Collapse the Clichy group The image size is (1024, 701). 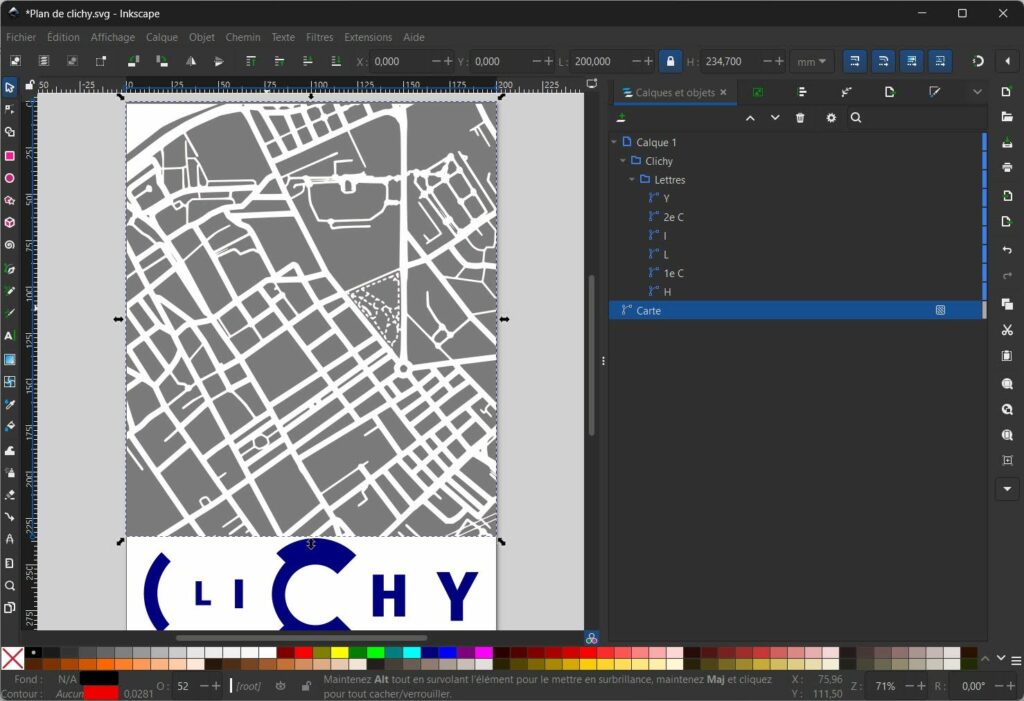tap(623, 161)
